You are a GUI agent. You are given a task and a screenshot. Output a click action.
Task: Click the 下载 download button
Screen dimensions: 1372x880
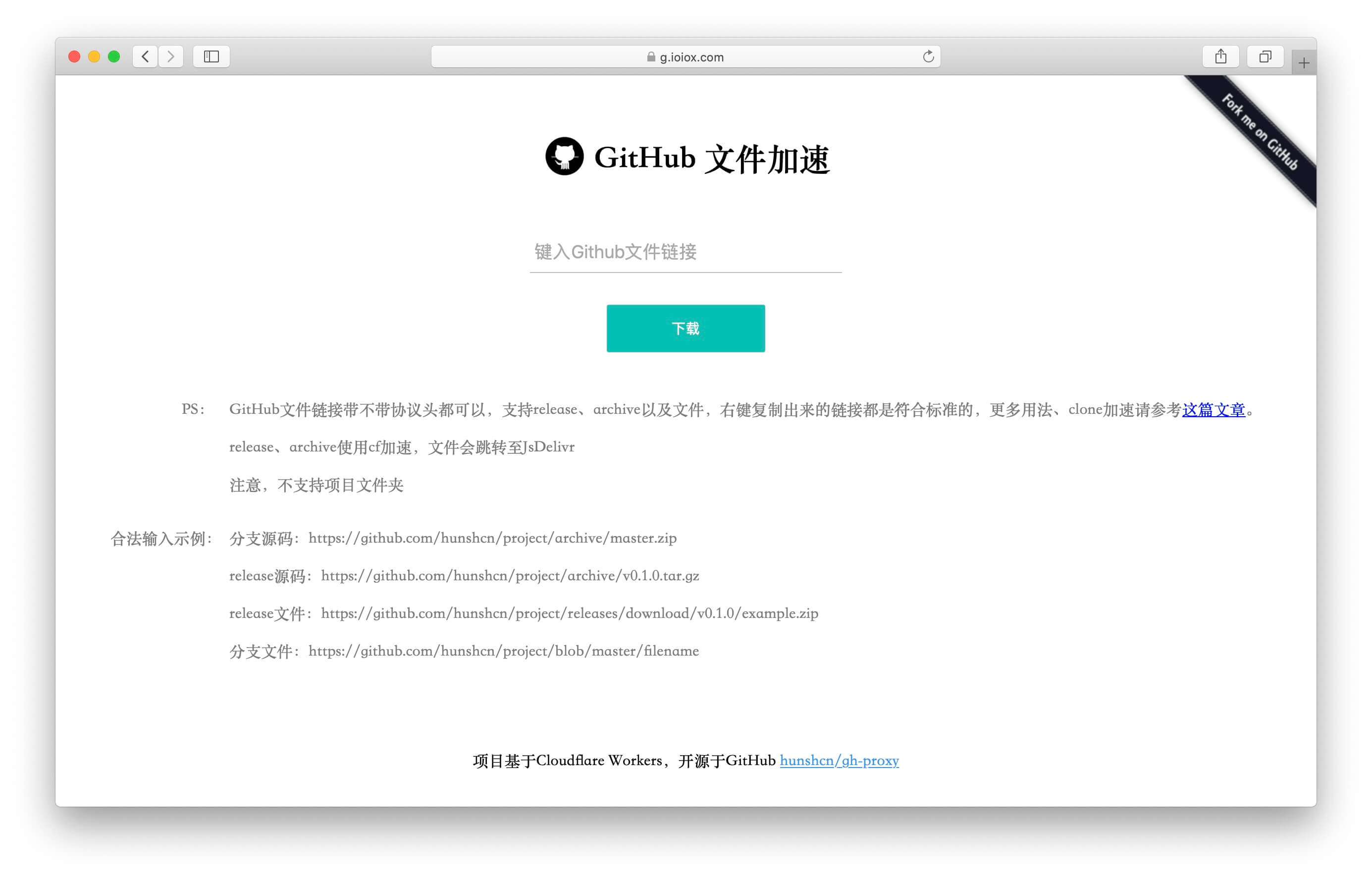[686, 329]
